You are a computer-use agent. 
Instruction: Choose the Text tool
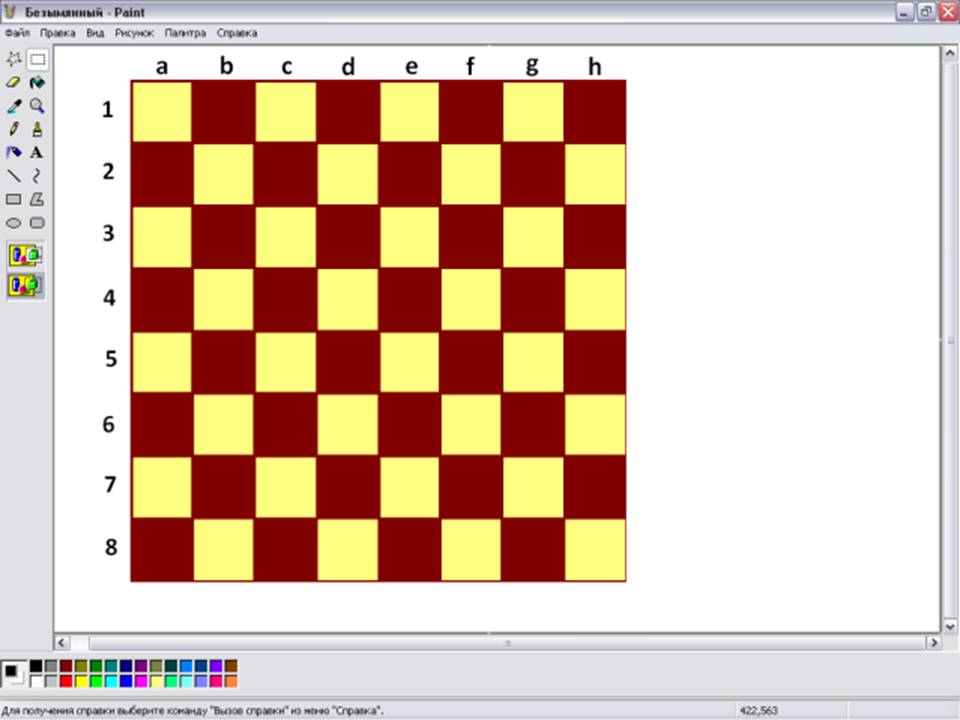coord(37,153)
